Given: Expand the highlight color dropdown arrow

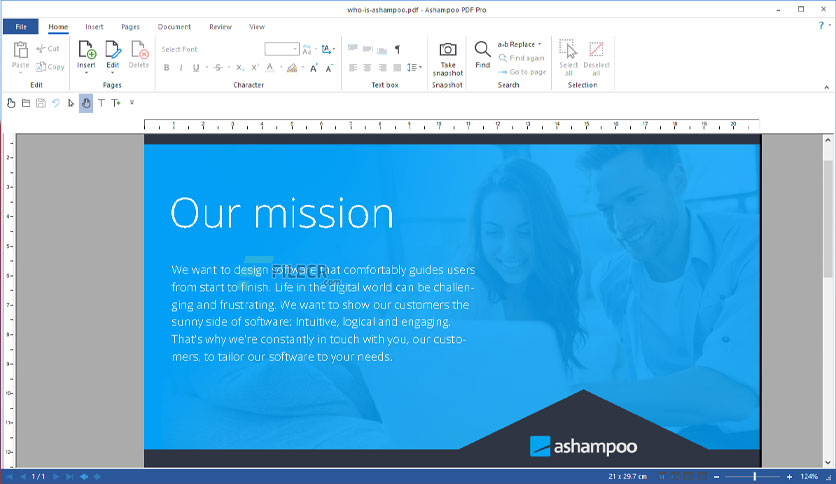Looking at the screenshot, I should (302, 68).
